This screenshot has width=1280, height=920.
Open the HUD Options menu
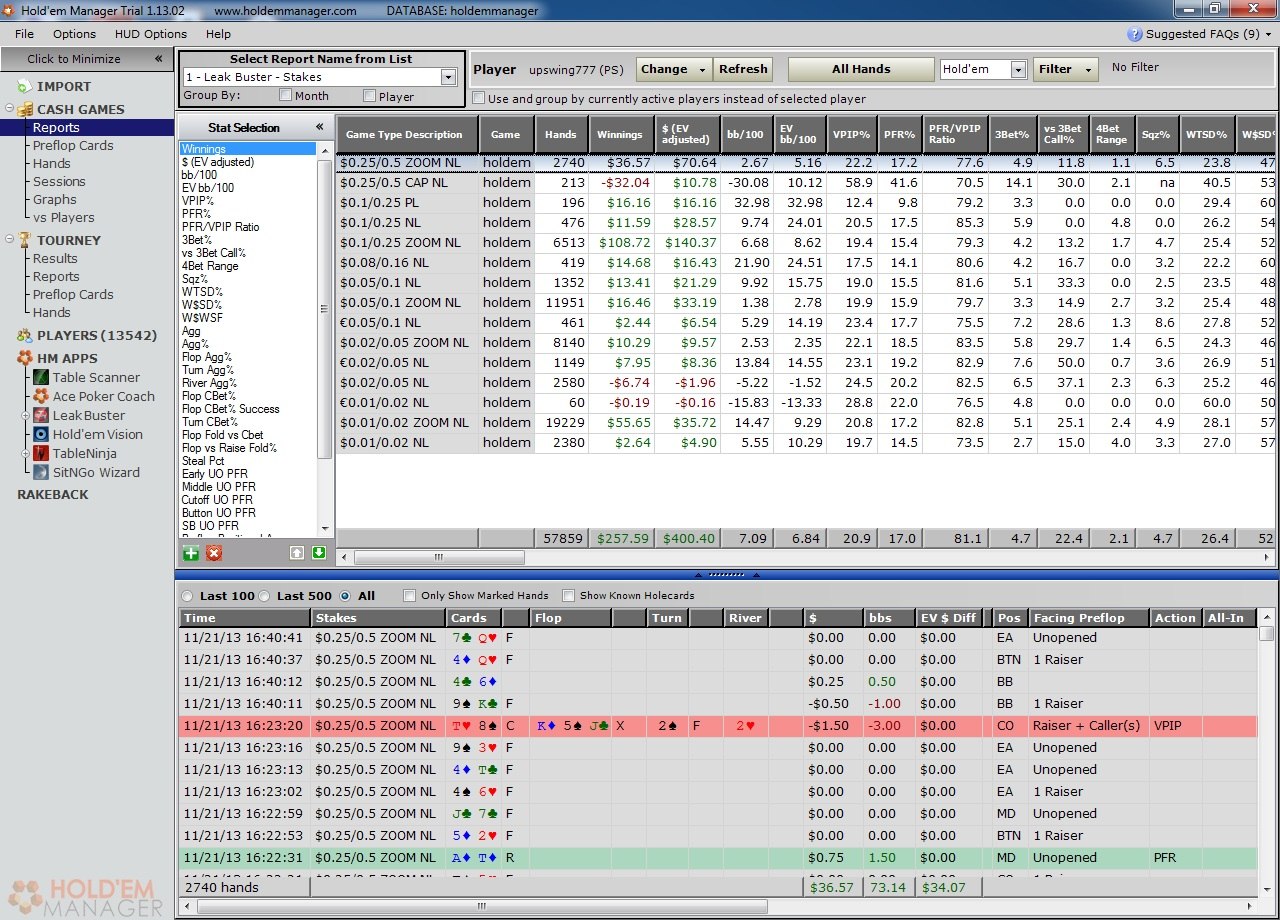point(151,34)
